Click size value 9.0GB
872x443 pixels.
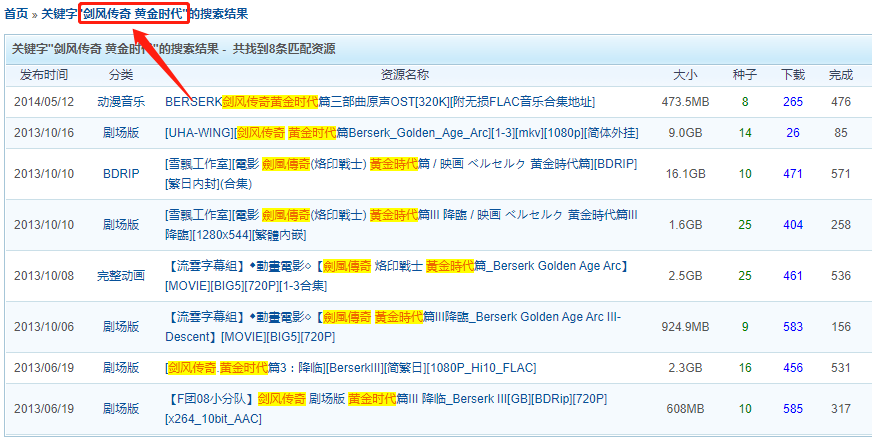(685, 133)
